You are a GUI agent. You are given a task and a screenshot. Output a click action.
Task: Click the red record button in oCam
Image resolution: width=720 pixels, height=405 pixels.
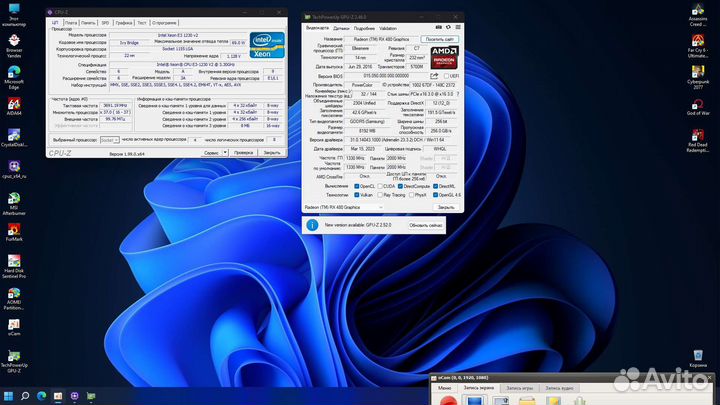tap(448, 401)
